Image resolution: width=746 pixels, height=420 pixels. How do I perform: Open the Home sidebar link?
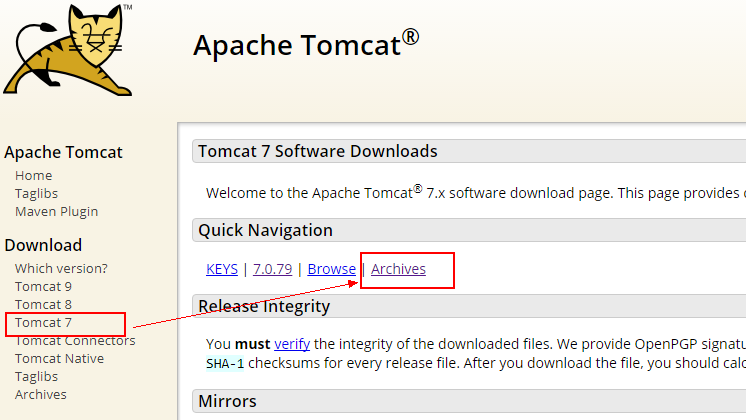pyautogui.click(x=33, y=176)
